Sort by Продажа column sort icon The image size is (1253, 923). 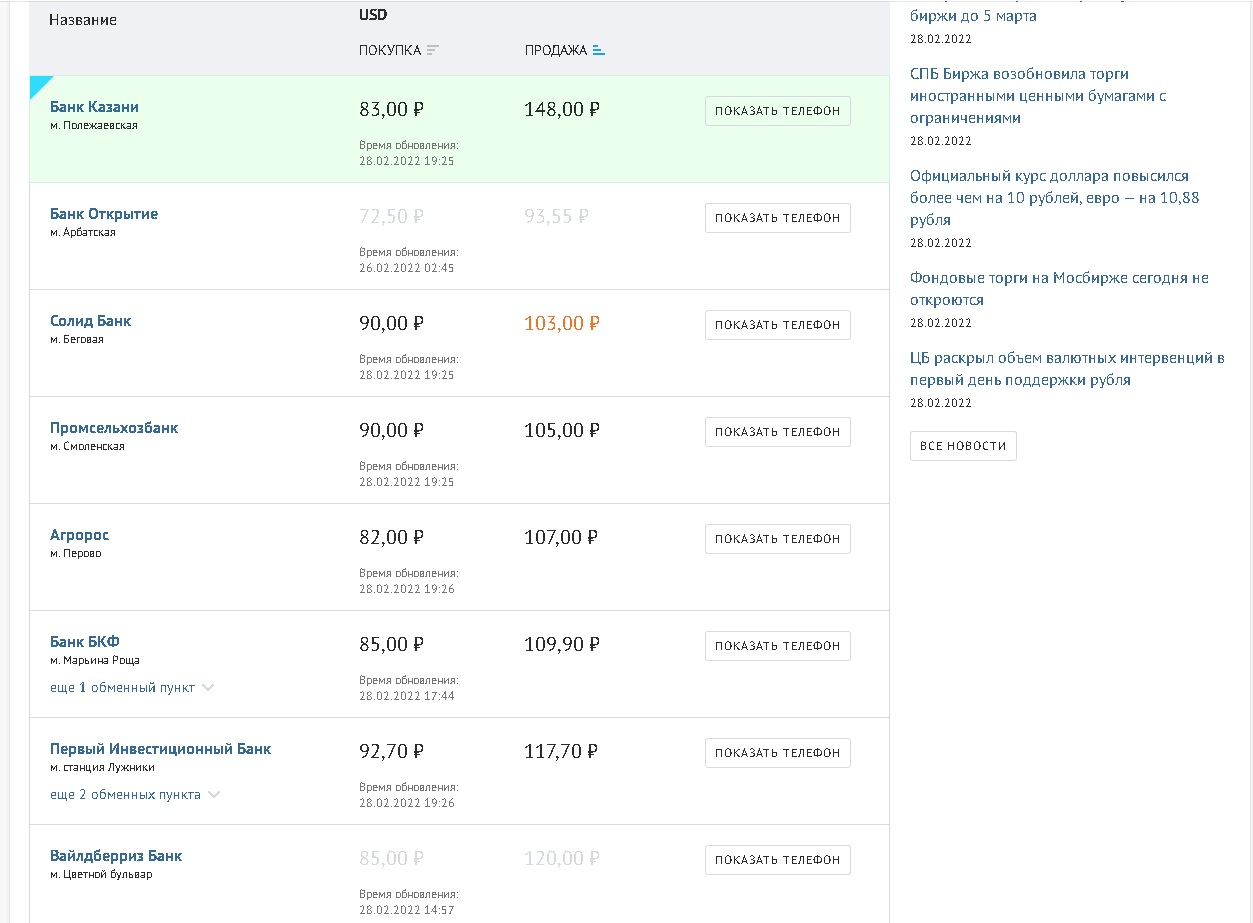tap(598, 50)
